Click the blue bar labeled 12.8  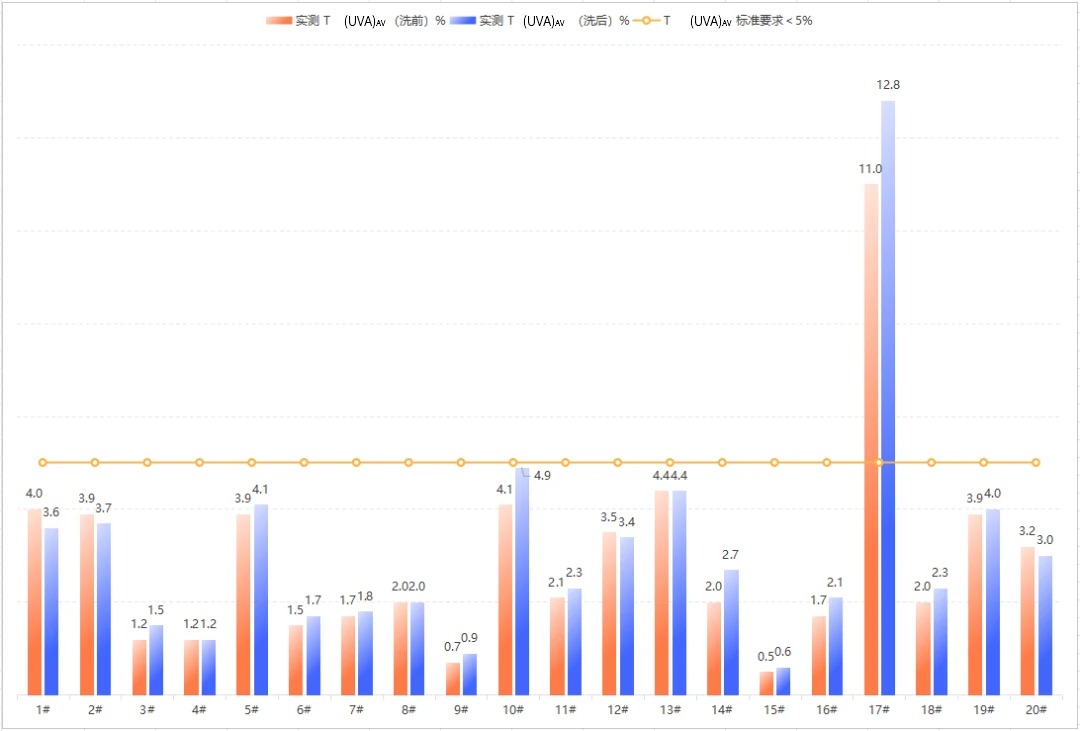(887, 400)
